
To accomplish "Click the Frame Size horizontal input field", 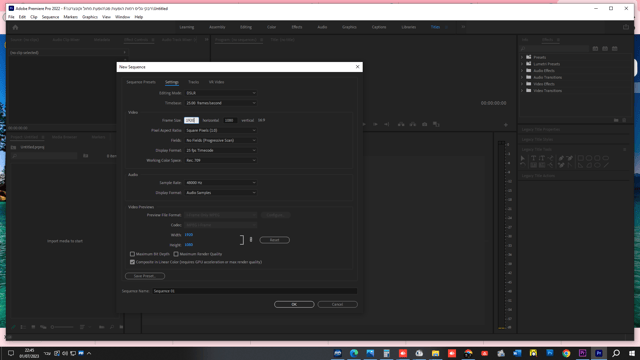I will point(191,120).
